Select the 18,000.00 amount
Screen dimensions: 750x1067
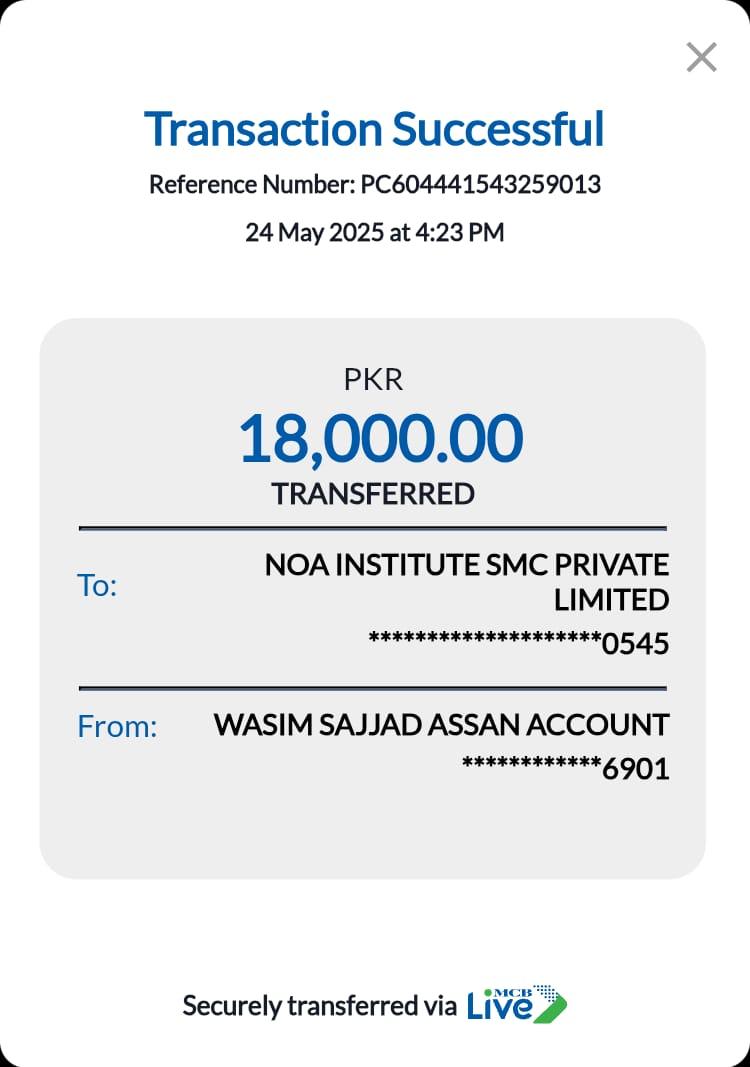click(381, 438)
